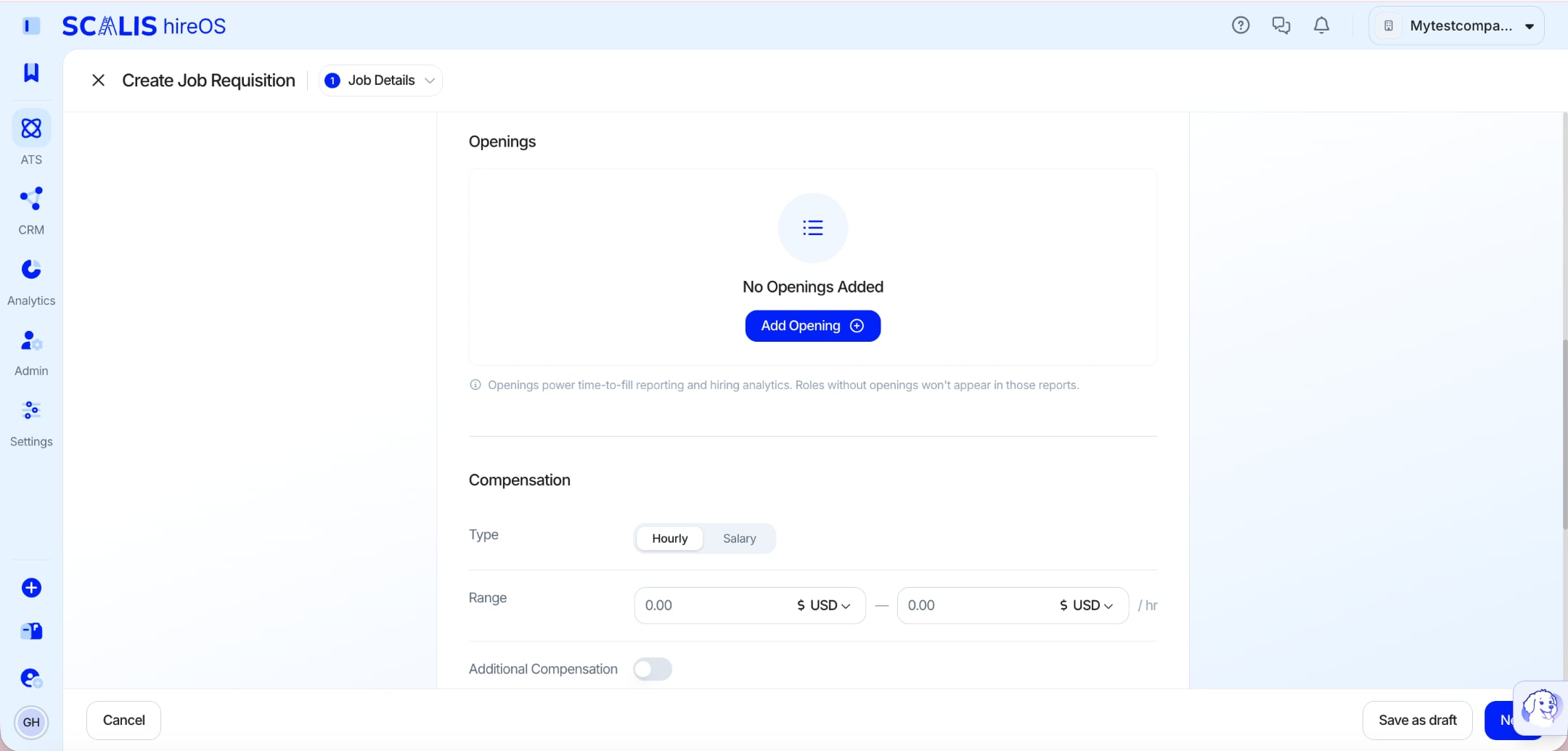Click the Type label
This screenshot has height=751, width=1568.
(483, 535)
